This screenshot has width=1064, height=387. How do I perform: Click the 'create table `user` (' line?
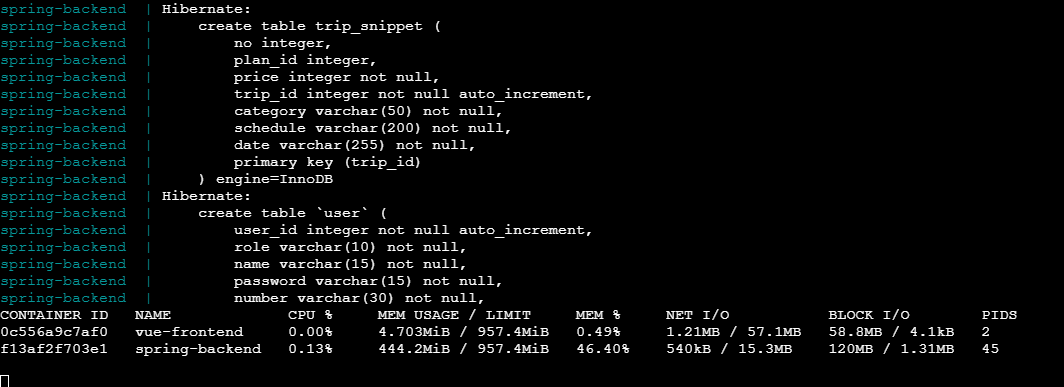pyautogui.click(x=292, y=213)
